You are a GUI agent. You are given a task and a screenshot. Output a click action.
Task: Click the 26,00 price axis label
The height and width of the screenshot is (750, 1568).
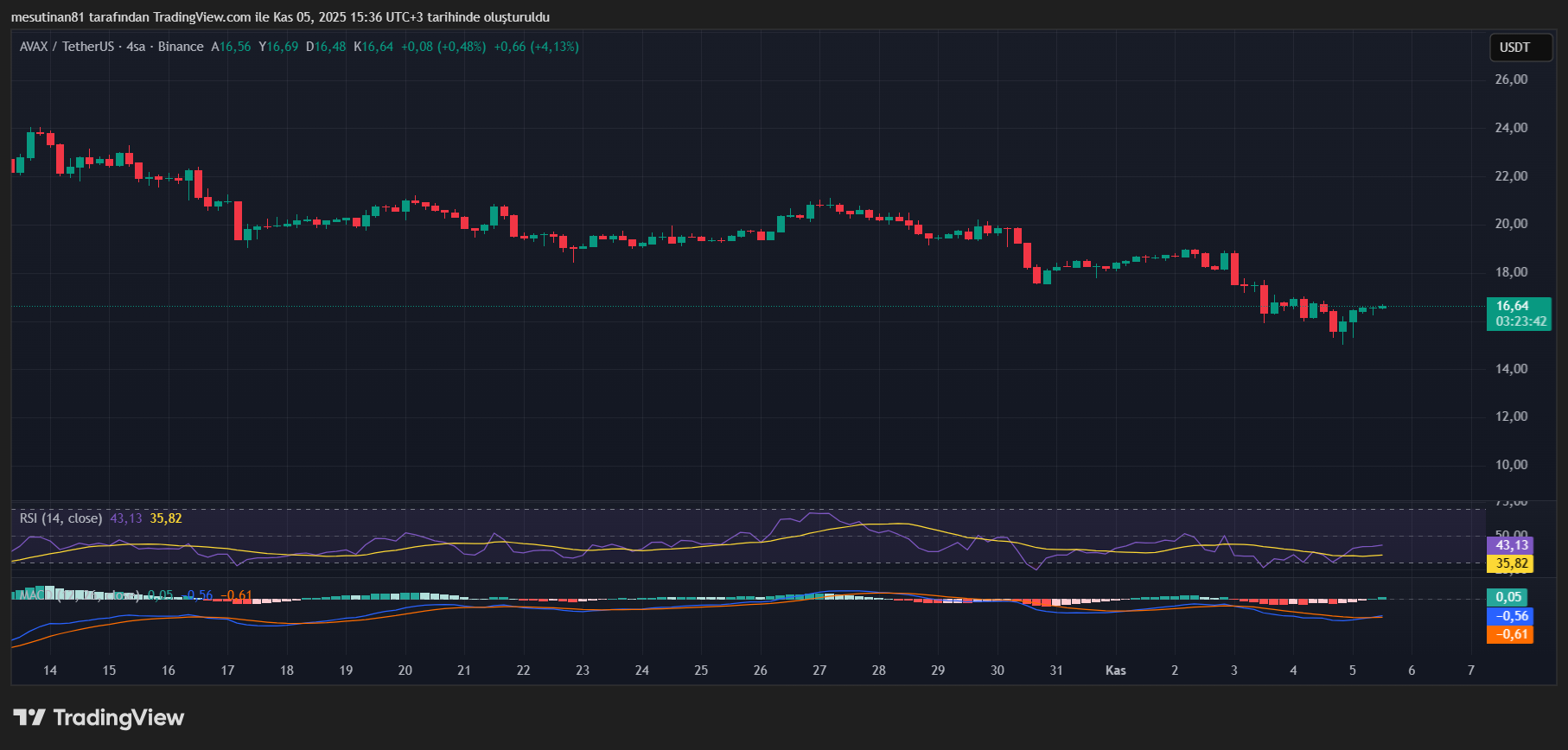click(x=1512, y=79)
